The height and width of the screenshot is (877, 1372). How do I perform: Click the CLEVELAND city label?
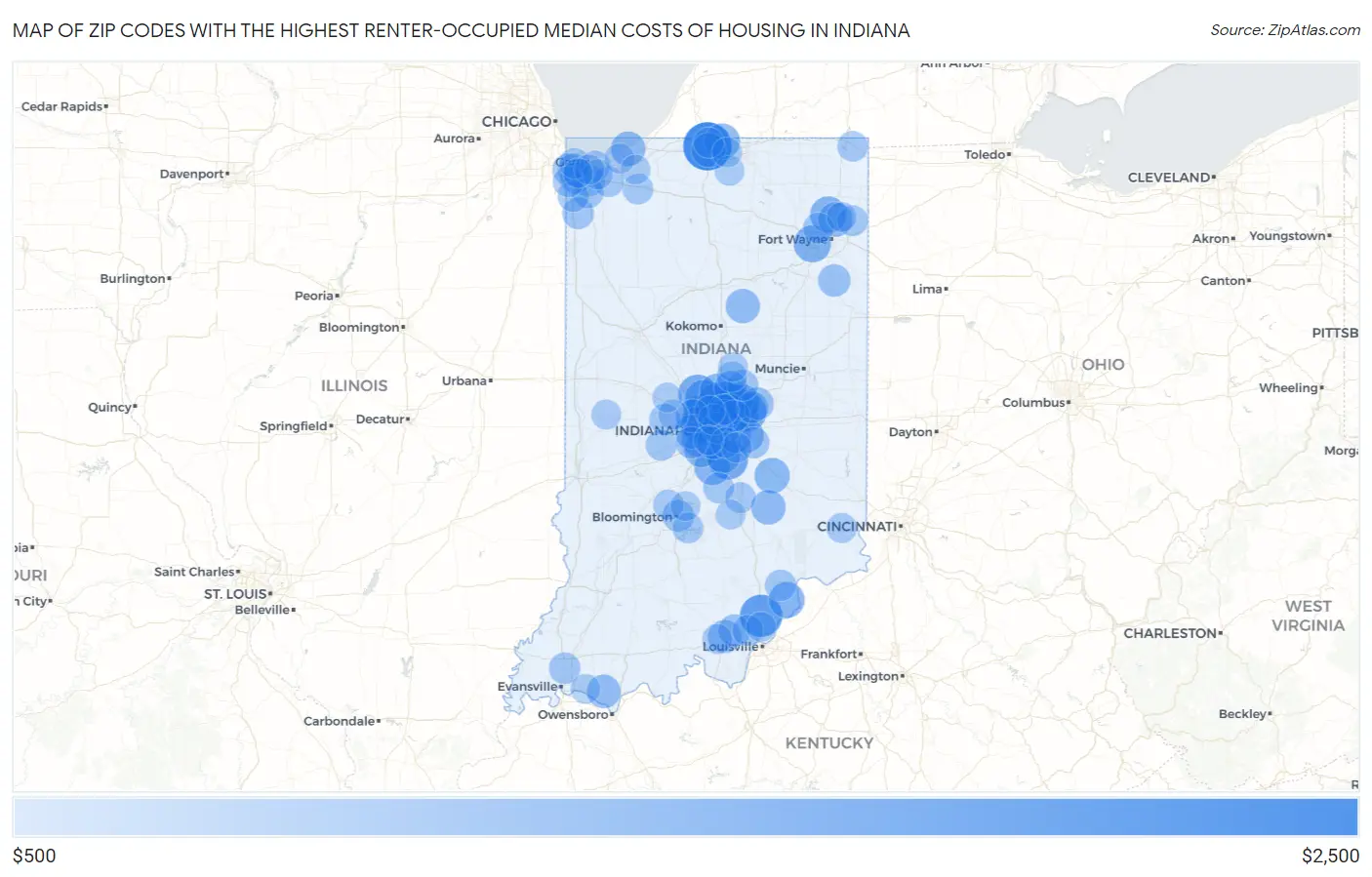1169,178
